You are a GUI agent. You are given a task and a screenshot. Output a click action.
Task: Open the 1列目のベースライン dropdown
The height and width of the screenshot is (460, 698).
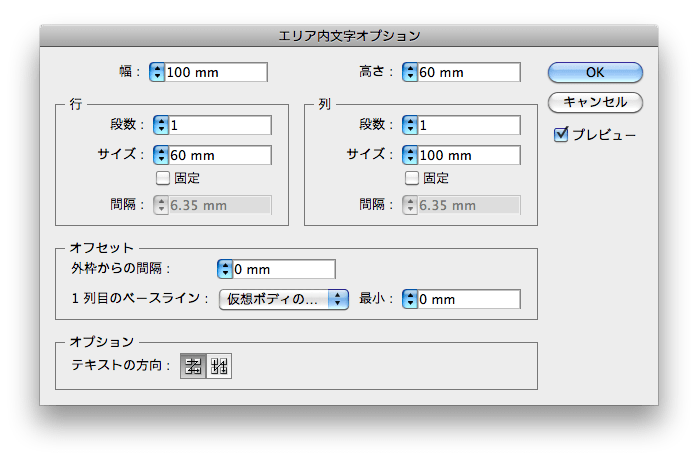283,299
